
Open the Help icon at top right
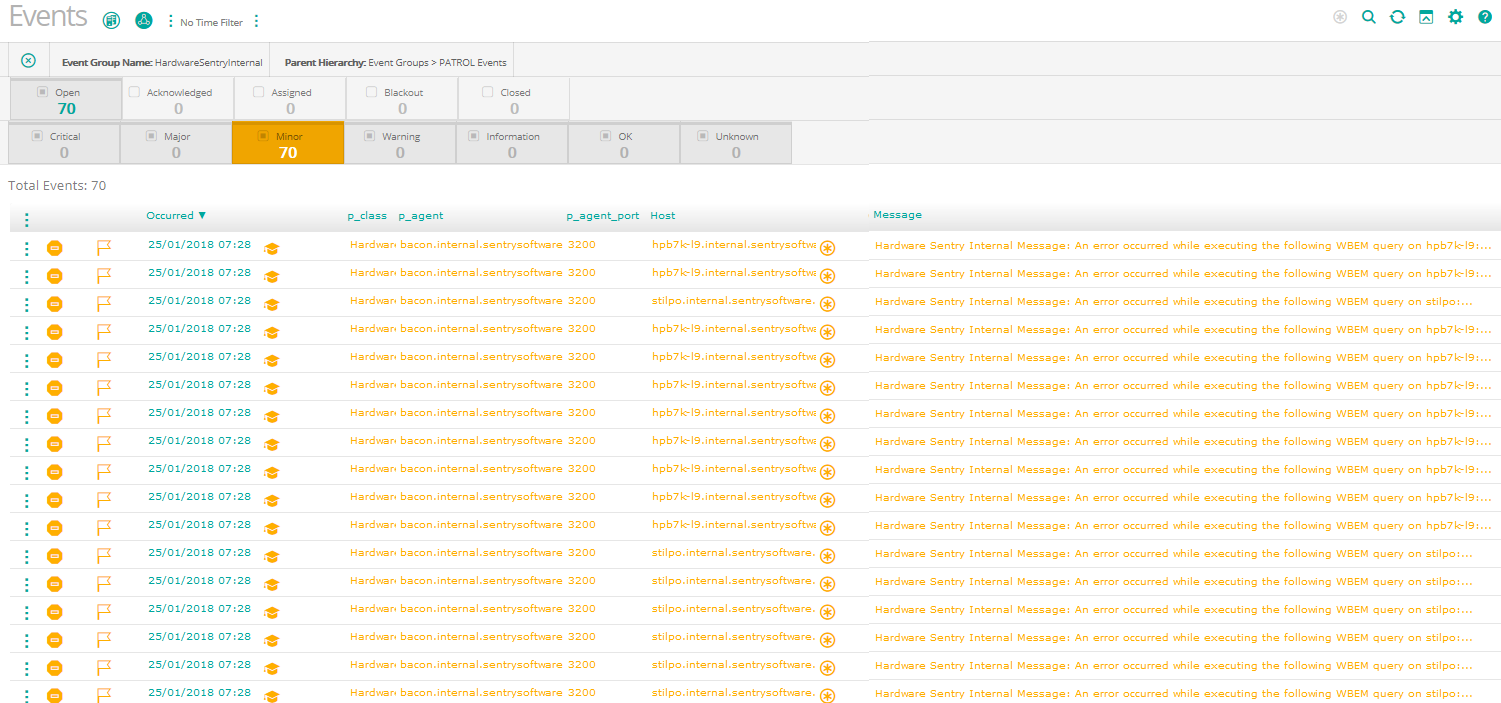tap(1485, 17)
